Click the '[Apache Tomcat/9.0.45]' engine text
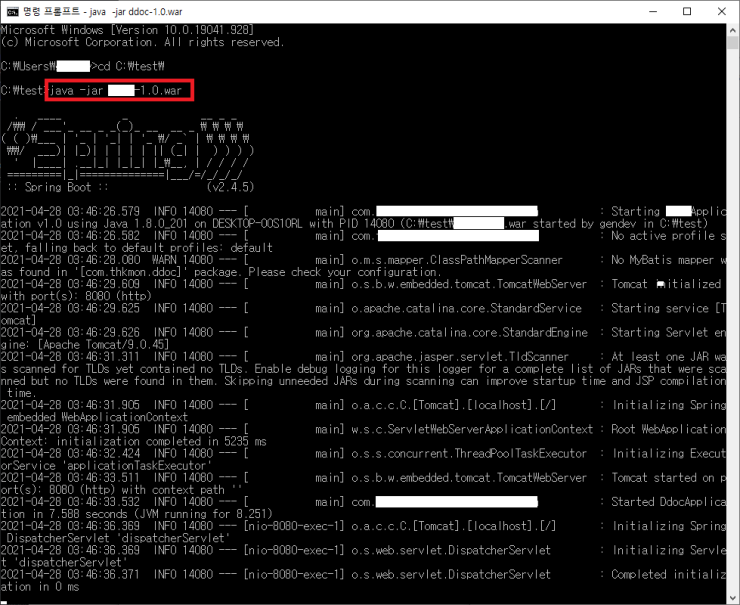Screen dimensions: 740x605 click(88, 344)
